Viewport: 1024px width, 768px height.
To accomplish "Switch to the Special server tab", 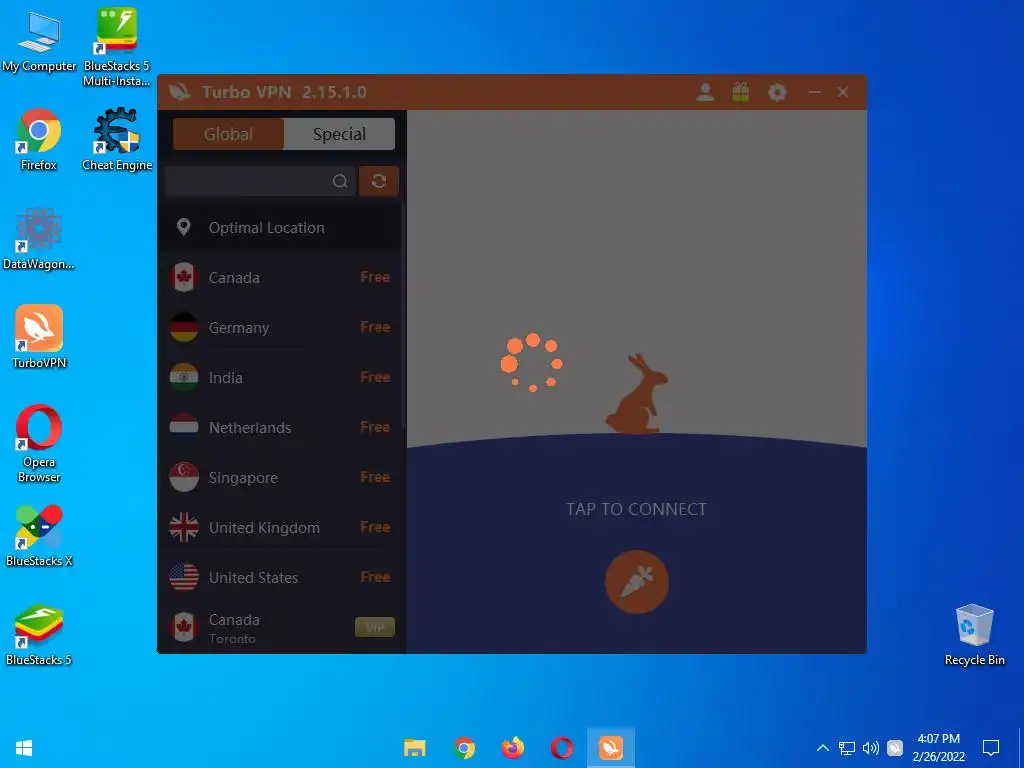I will tap(340, 134).
